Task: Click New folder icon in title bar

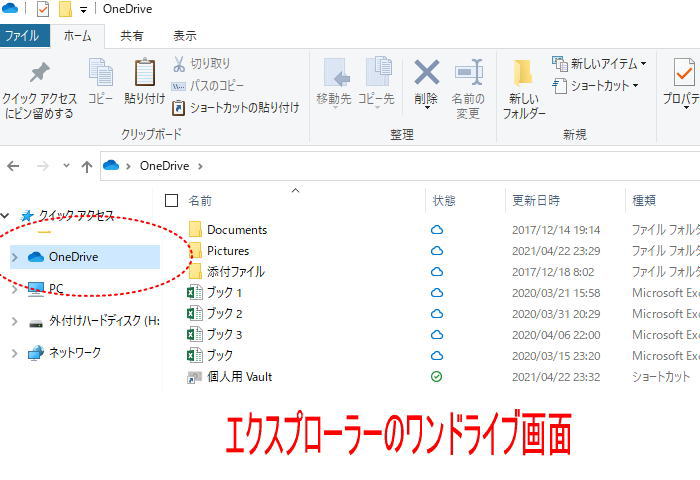Action: (x=65, y=9)
